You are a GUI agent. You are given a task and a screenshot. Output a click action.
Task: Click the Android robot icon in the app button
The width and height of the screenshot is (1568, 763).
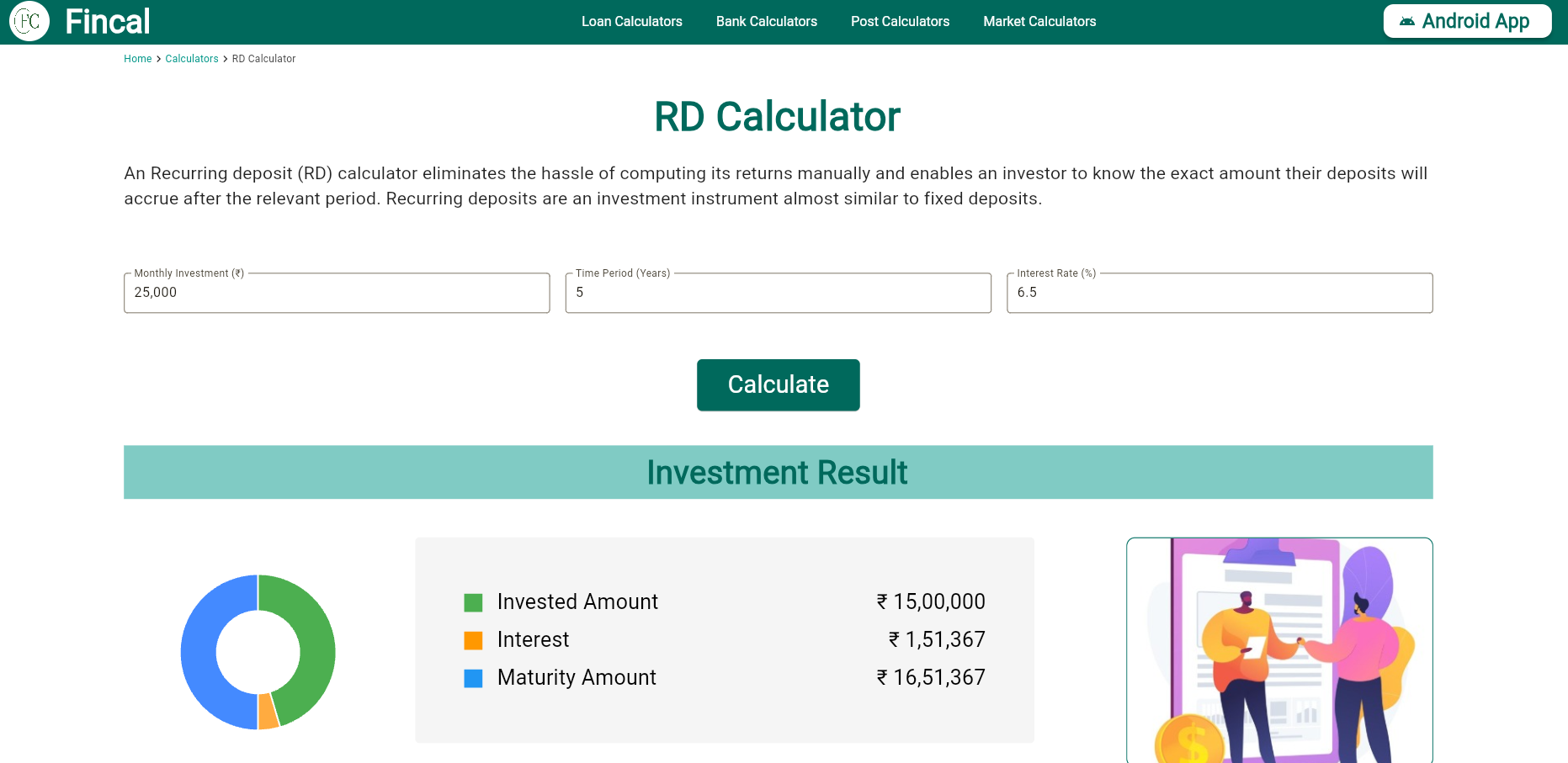click(x=1408, y=21)
